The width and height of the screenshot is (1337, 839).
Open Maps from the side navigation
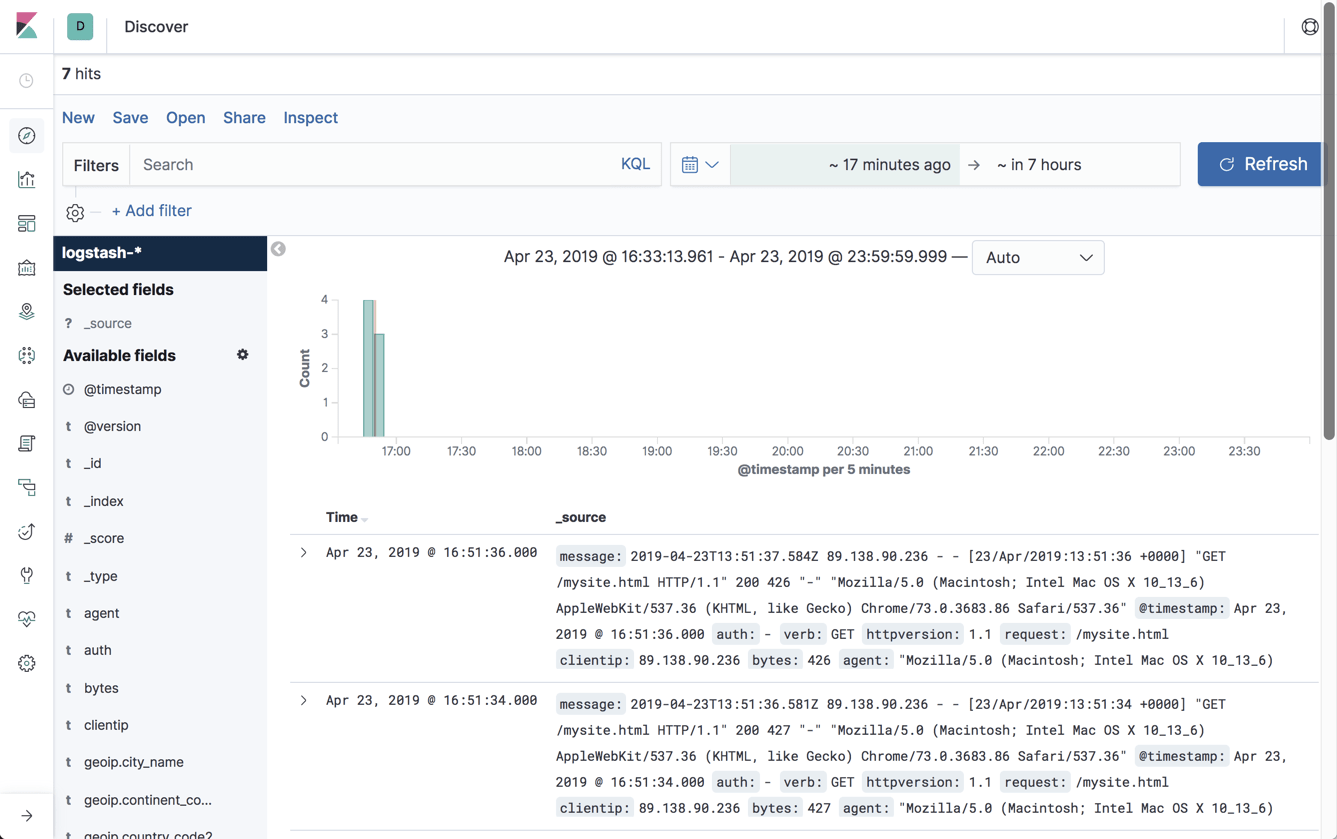27,312
